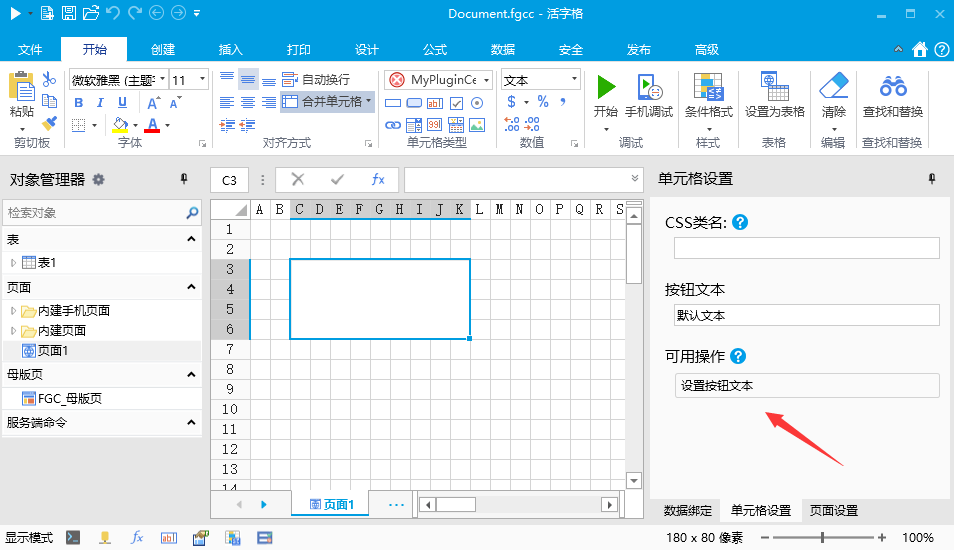Click the undo arrow in title bar

(x=113, y=13)
